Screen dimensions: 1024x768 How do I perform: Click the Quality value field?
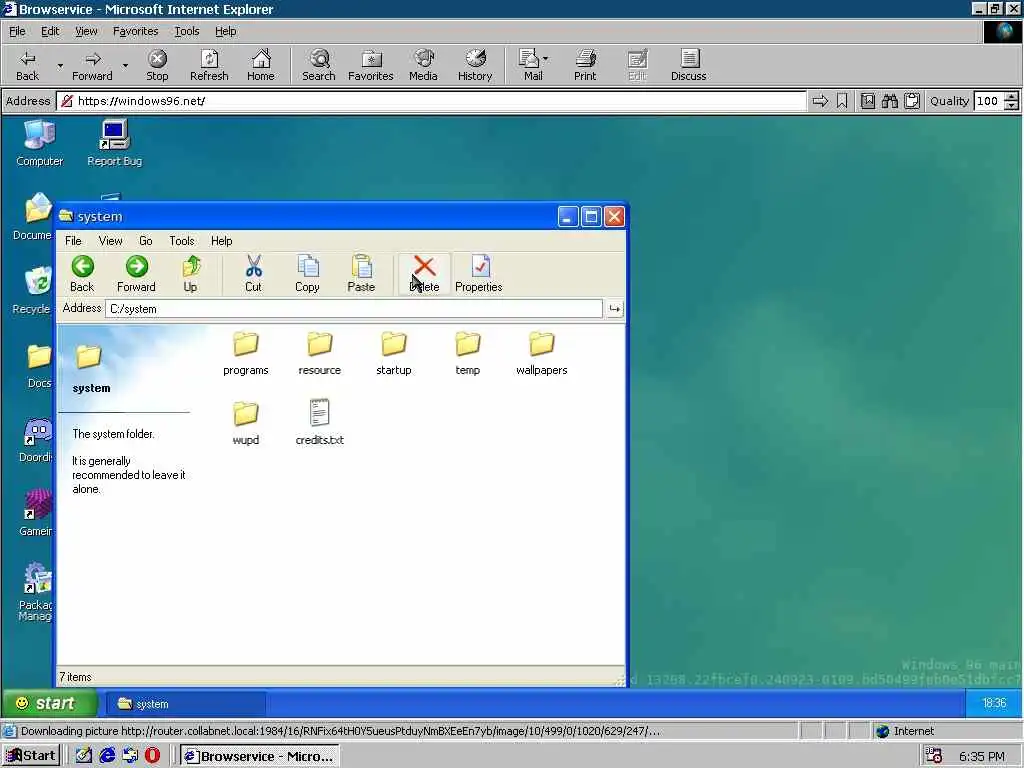pos(988,101)
